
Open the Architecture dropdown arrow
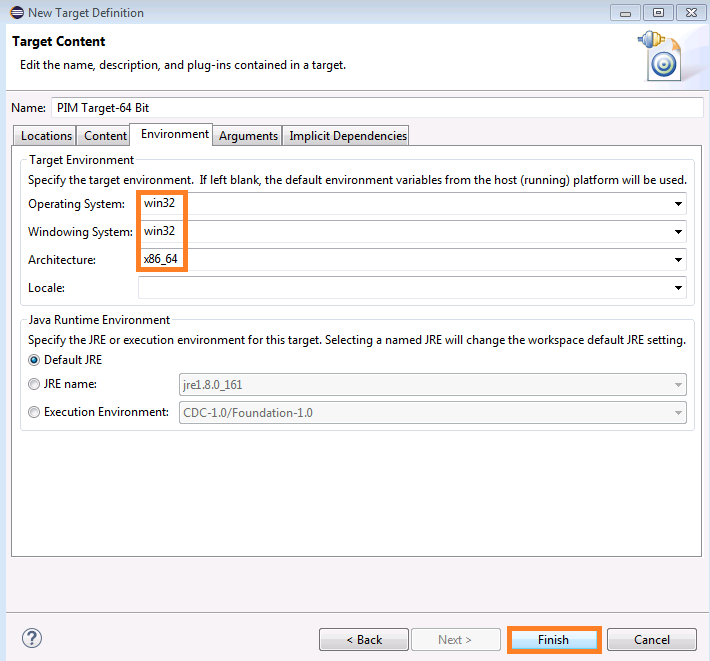pos(678,260)
